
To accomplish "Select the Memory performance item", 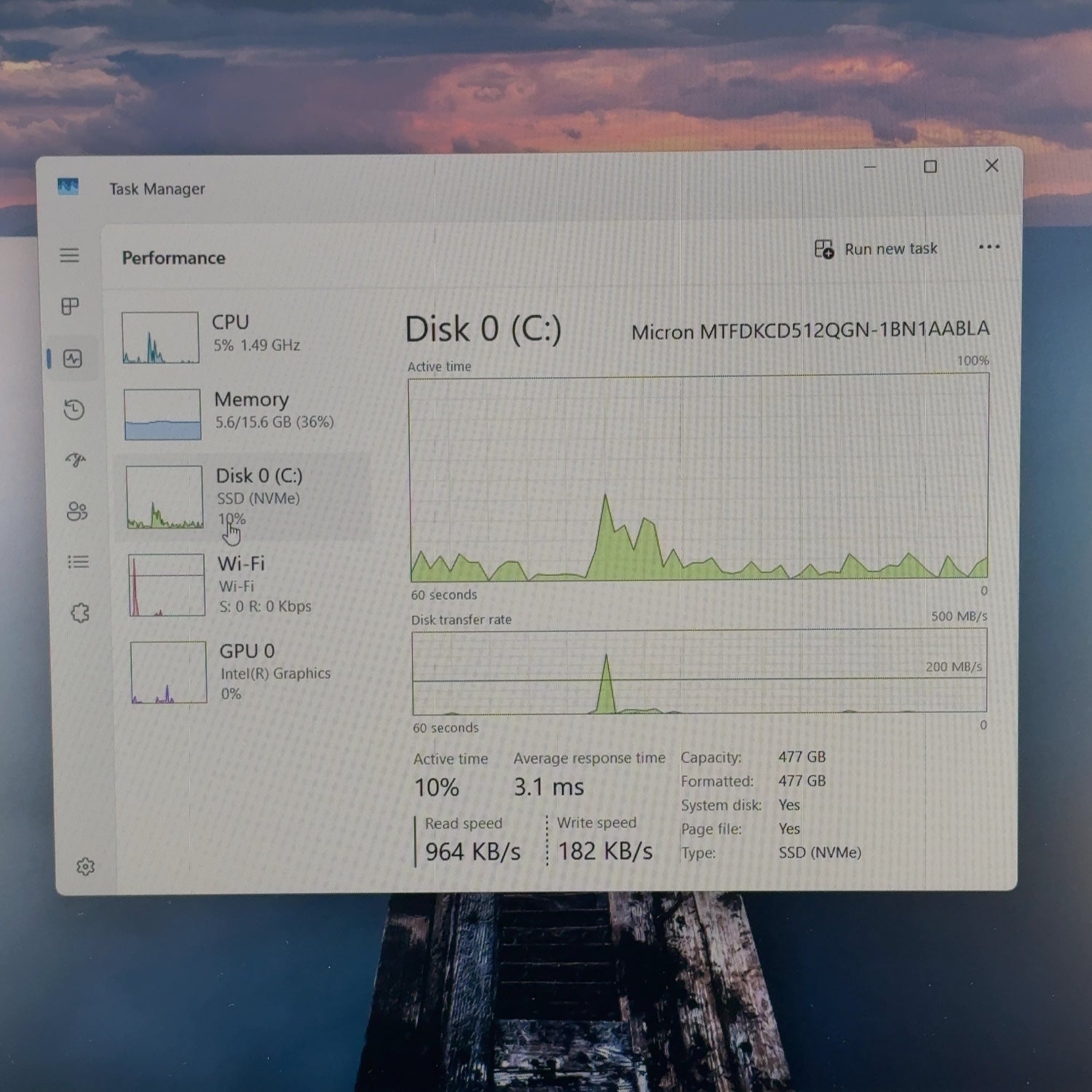I will coord(244,413).
